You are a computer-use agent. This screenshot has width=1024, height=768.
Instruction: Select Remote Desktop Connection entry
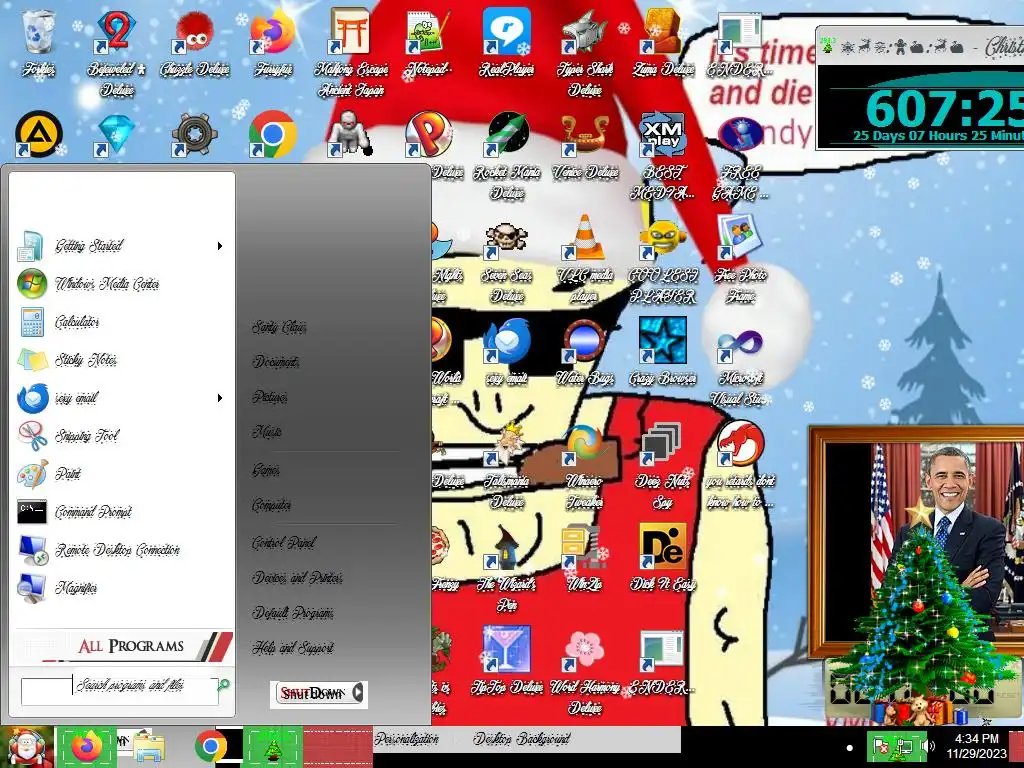[121, 550]
